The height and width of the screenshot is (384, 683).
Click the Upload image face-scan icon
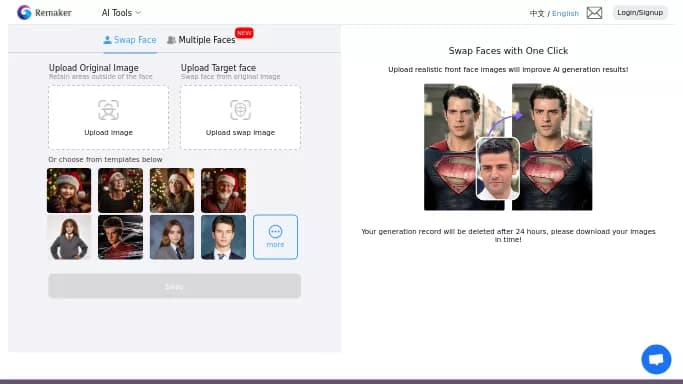tap(108, 110)
